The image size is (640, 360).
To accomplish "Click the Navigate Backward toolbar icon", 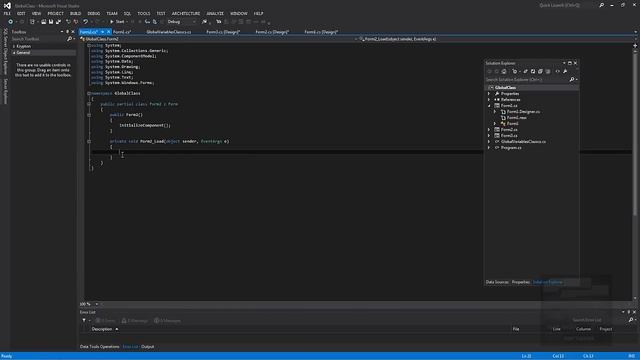I will pyautogui.click(x=11, y=22).
